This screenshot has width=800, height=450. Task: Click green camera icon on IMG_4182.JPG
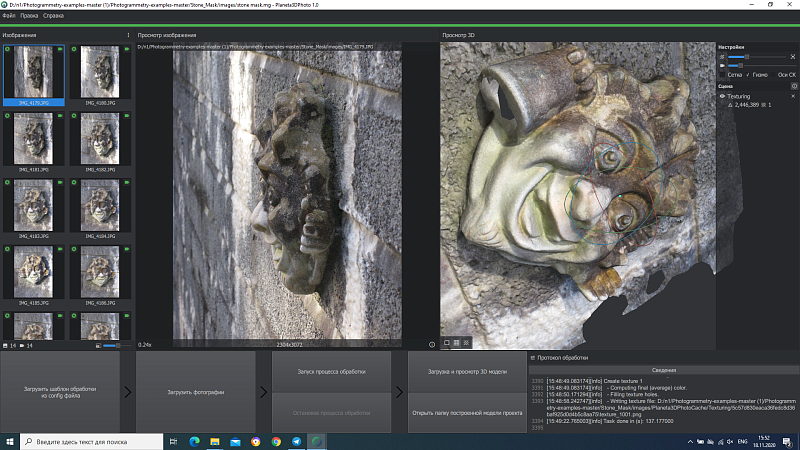click(127, 116)
